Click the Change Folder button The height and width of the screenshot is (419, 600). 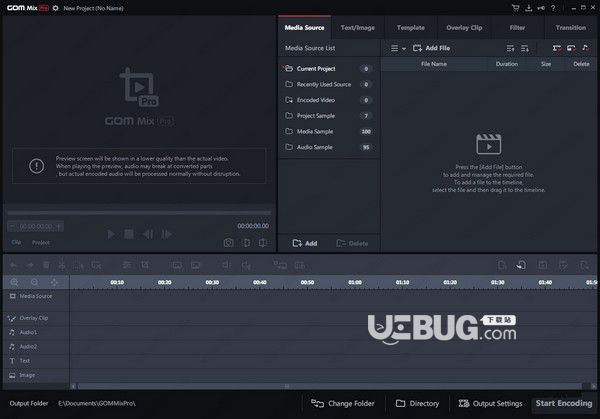[x=342, y=403]
